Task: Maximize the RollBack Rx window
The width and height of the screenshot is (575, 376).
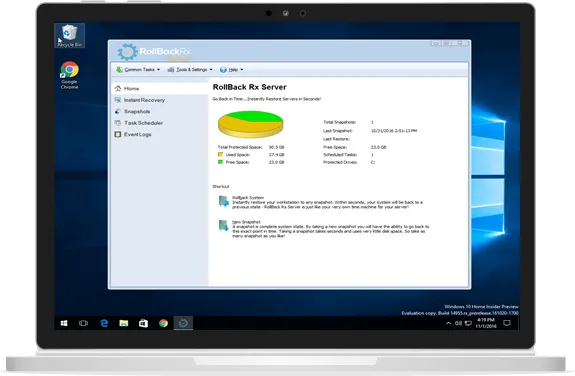Action: click(x=446, y=43)
